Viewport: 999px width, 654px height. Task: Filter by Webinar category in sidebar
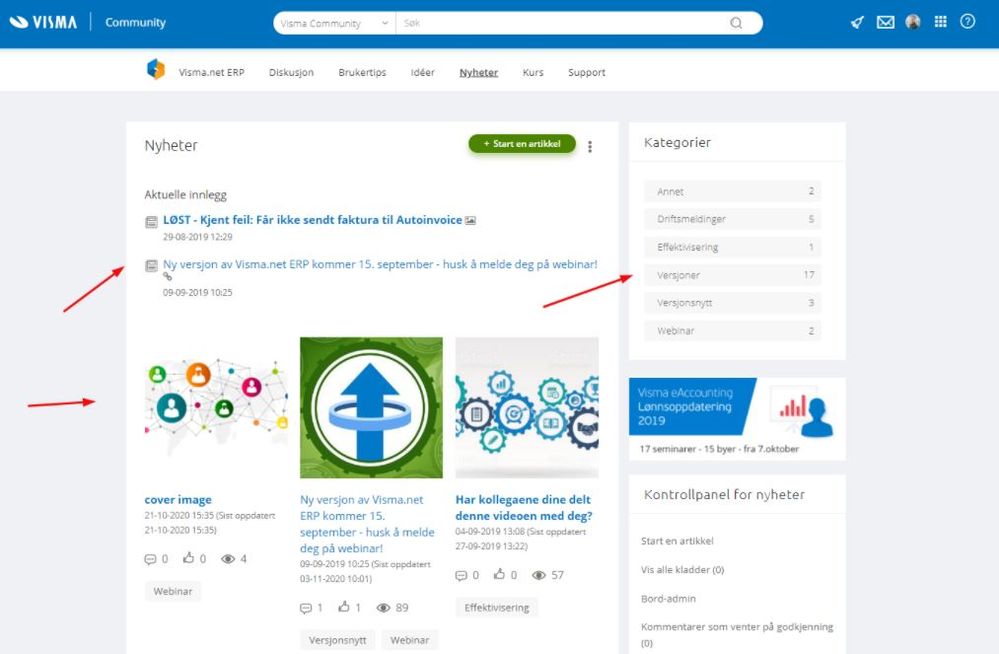click(x=733, y=331)
